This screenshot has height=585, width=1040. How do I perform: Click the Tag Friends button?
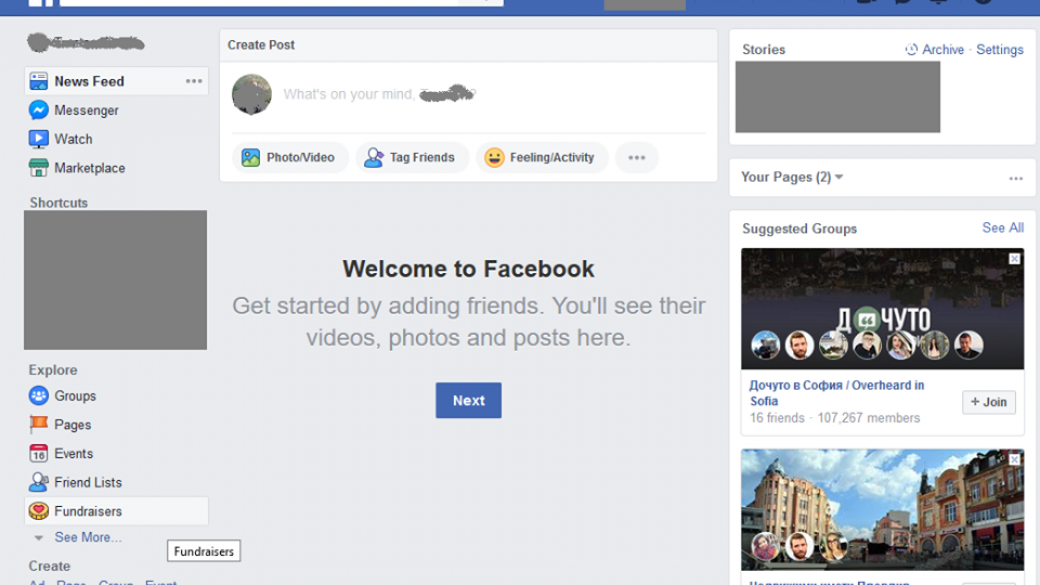tap(412, 158)
